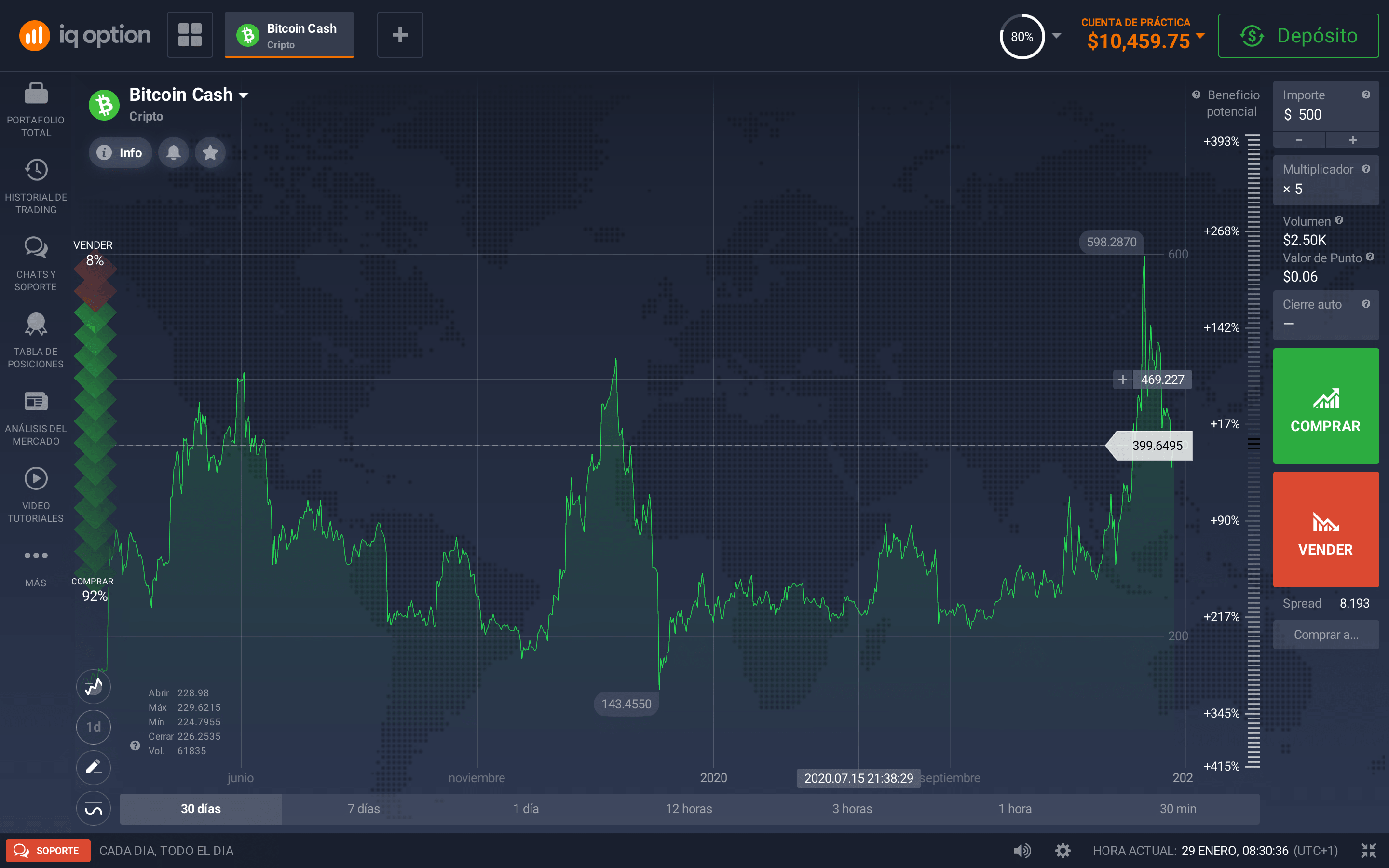Click the price alert bell icon
The width and height of the screenshot is (1389, 868).
click(173, 152)
